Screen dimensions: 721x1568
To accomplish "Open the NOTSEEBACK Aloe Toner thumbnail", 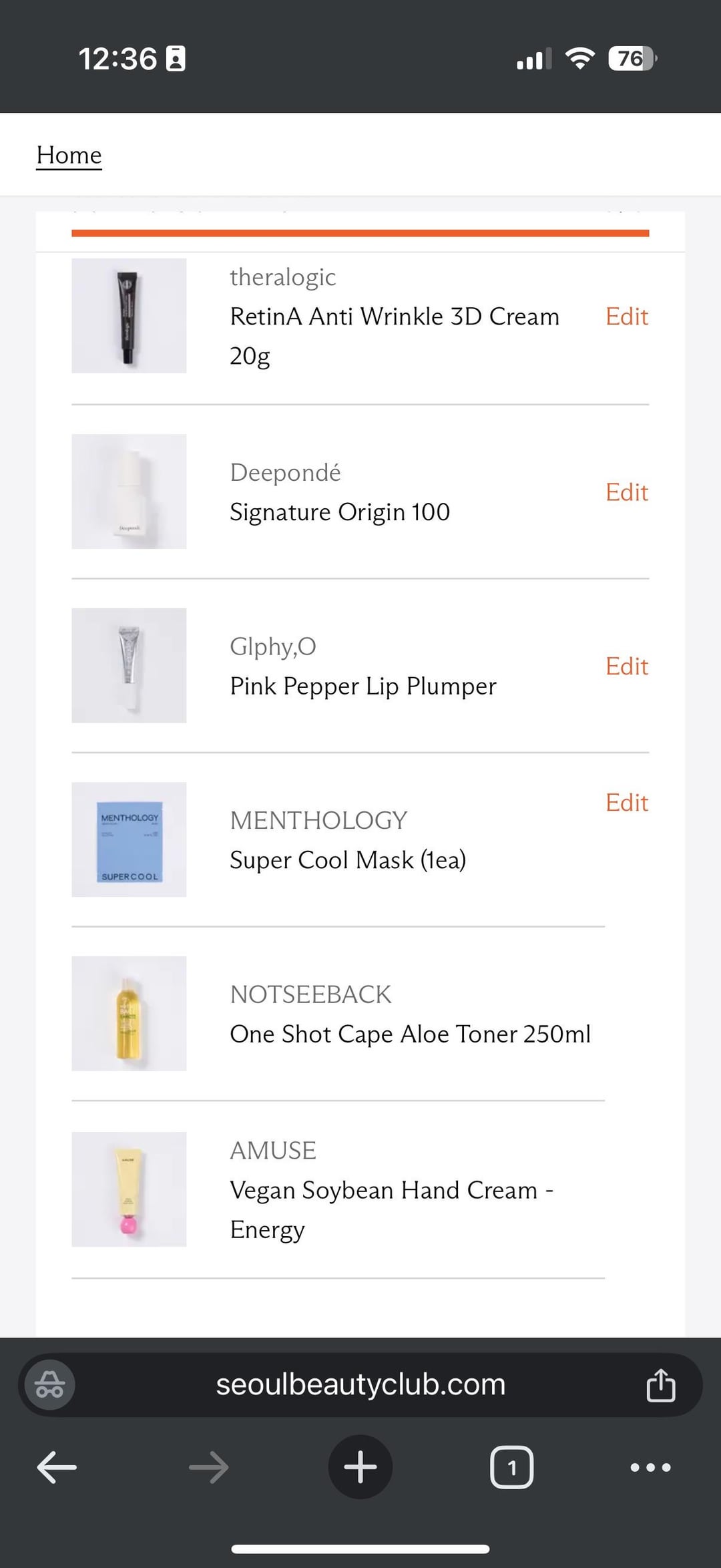I will pyautogui.click(x=129, y=1014).
